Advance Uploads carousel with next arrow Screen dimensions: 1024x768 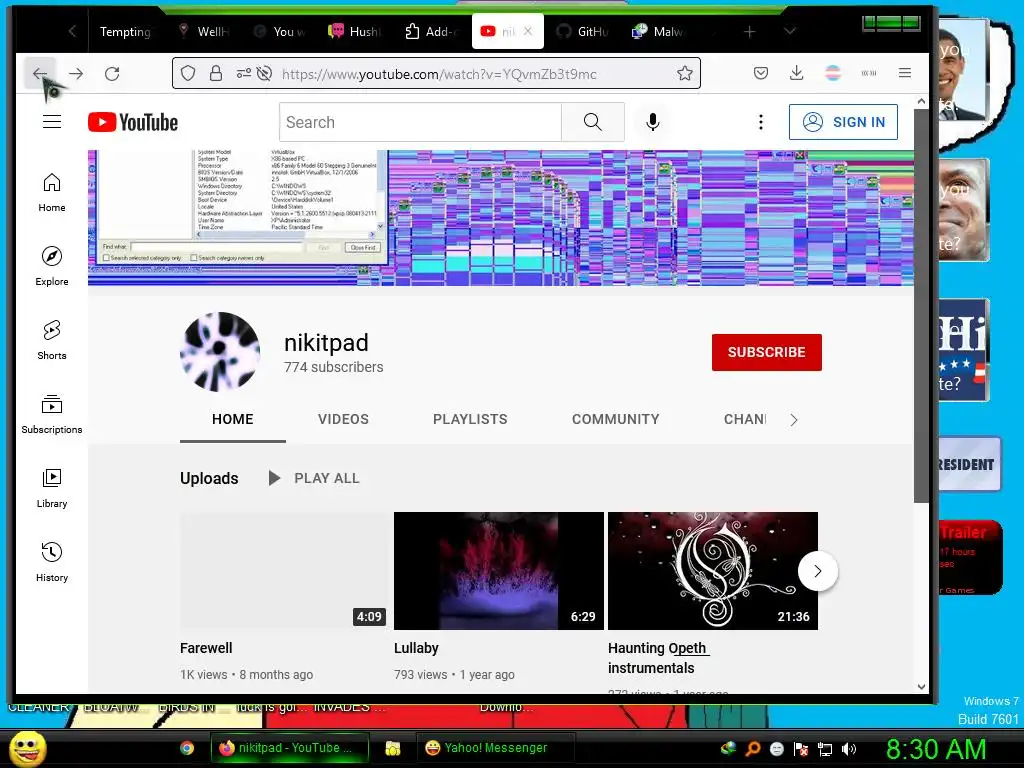tap(818, 571)
